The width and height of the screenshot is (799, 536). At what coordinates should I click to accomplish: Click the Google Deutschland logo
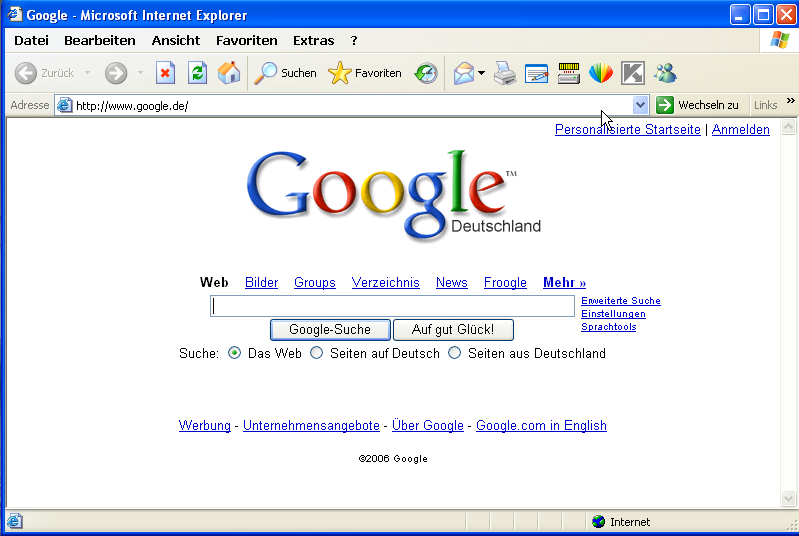pyautogui.click(x=393, y=195)
